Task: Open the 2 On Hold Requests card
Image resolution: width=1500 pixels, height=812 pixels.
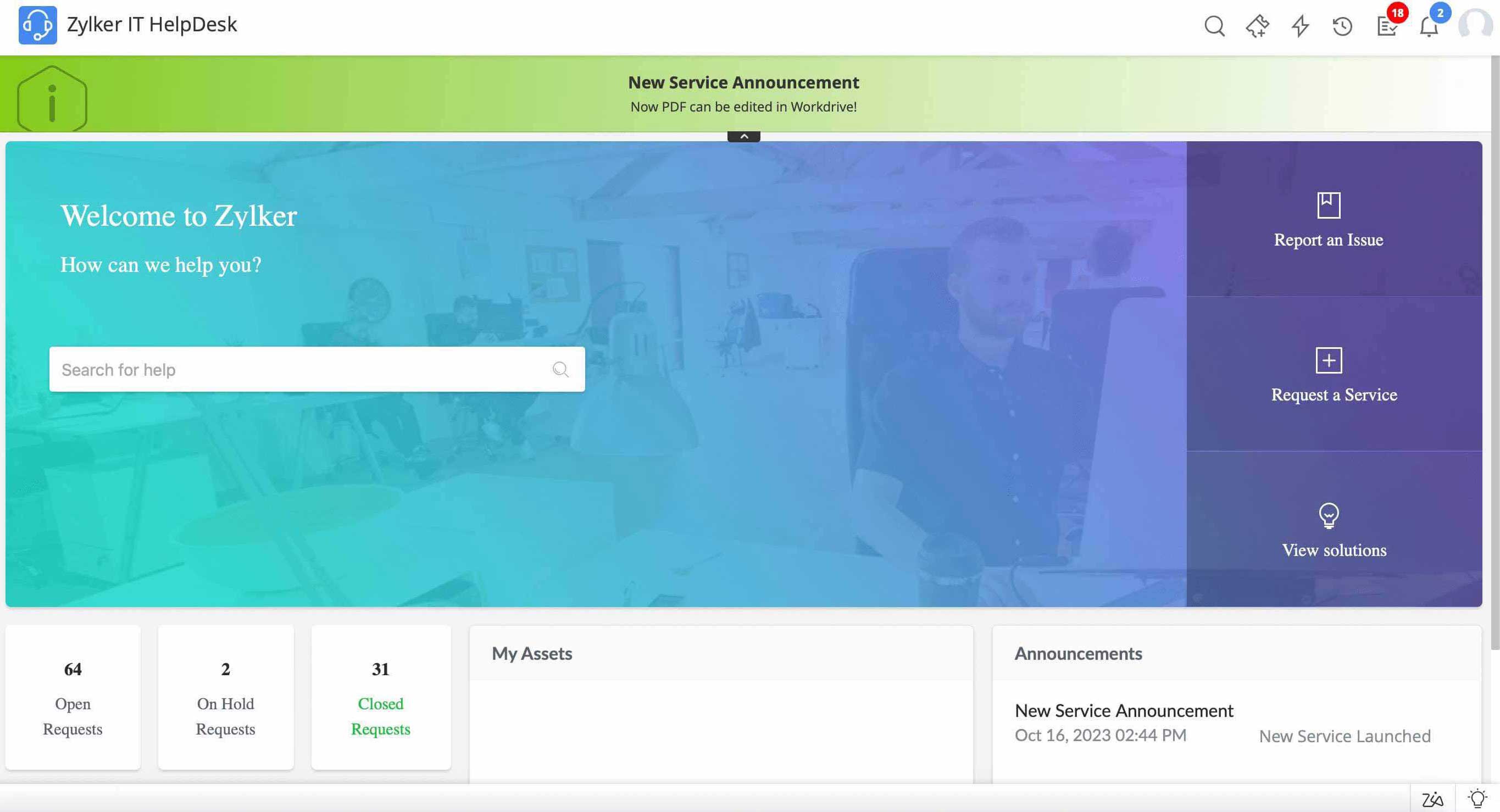Action: 225,697
